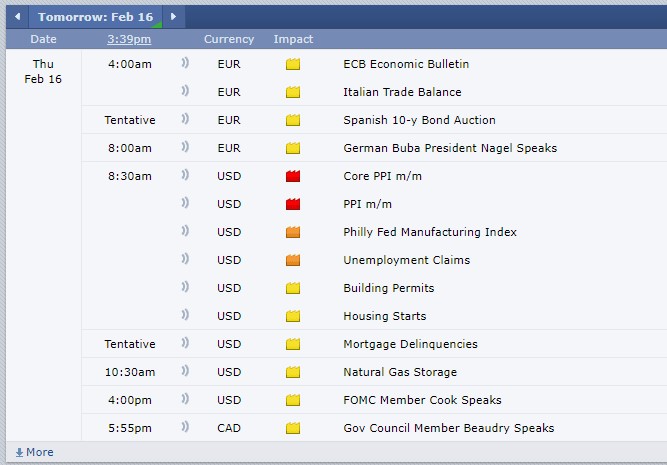Click orange impact icon for Philly Fed Index
The width and height of the screenshot is (667, 465).
(293, 232)
